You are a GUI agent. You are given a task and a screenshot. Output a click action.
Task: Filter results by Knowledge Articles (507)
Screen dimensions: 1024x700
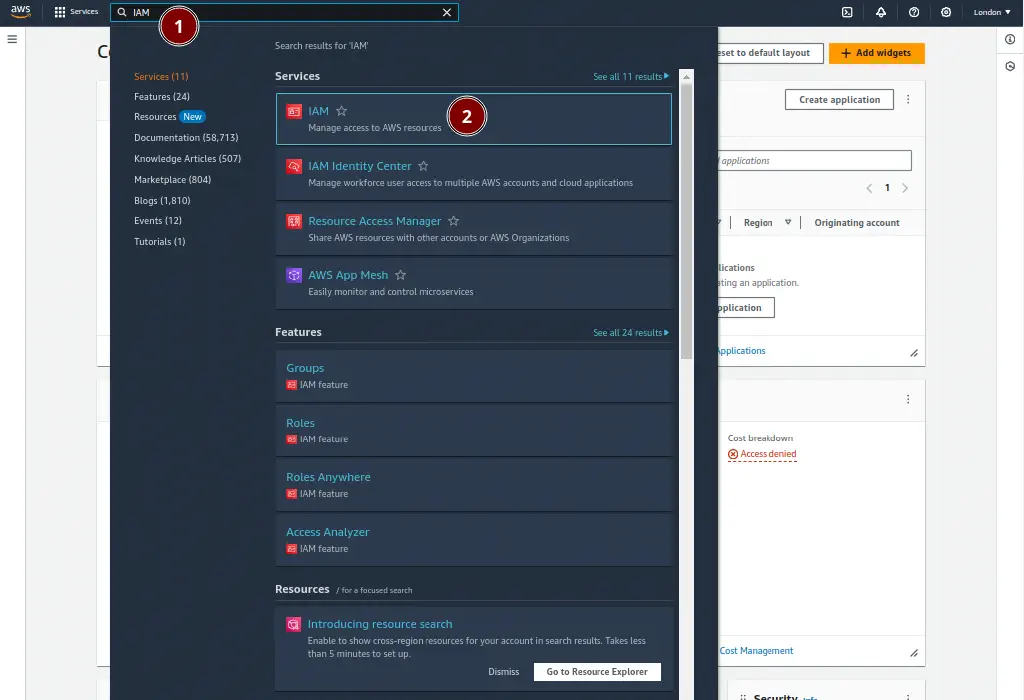[x=187, y=159]
